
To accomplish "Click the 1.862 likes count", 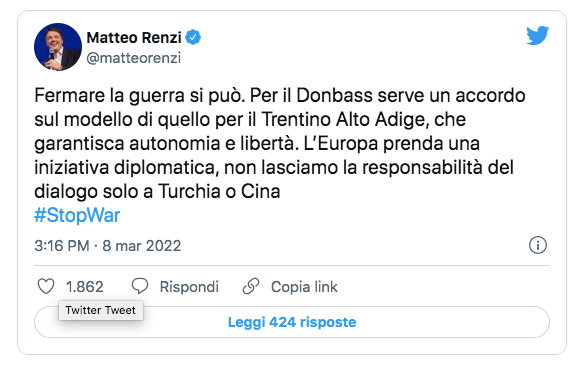I will [x=85, y=287].
